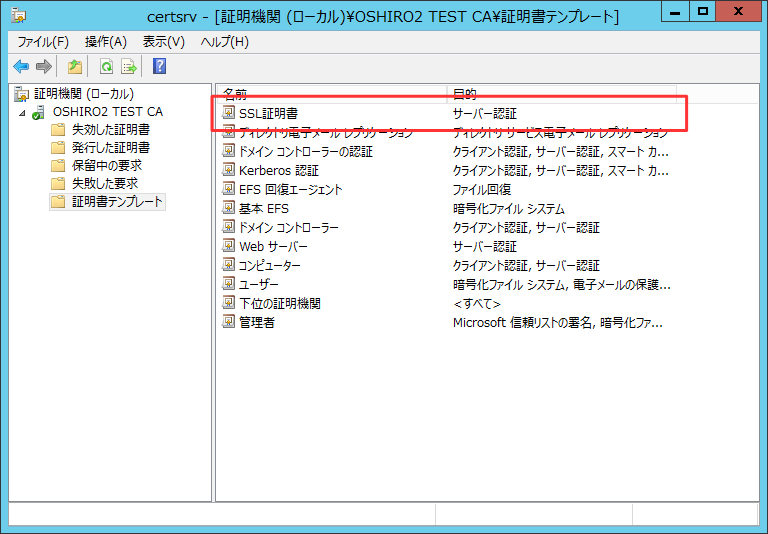Click template icon next to ドメイン コントローラー
Image resolution: width=768 pixels, height=534 pixels.
point(228,227)
